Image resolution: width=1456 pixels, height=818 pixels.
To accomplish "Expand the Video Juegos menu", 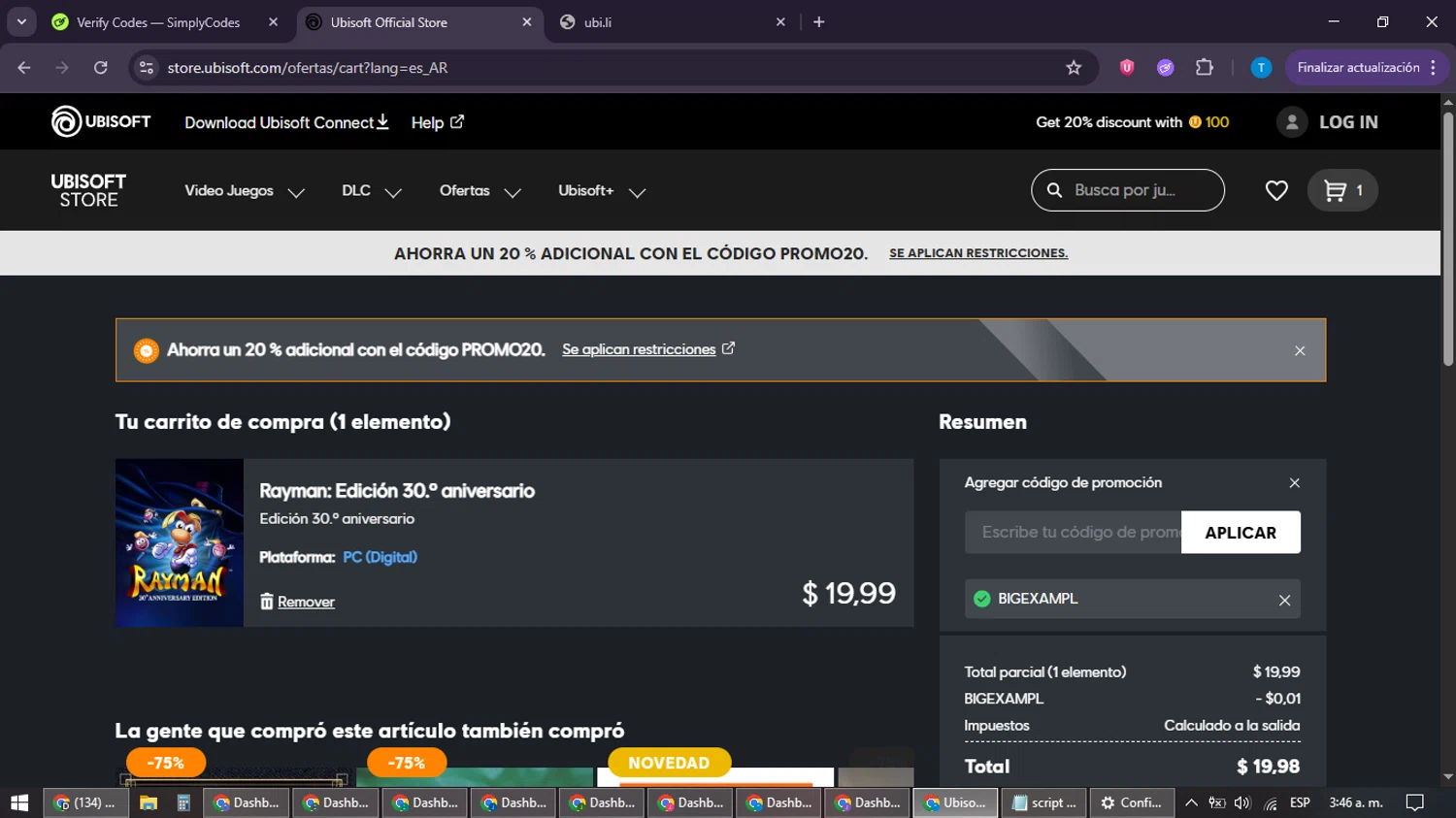I will coord(245,191).
